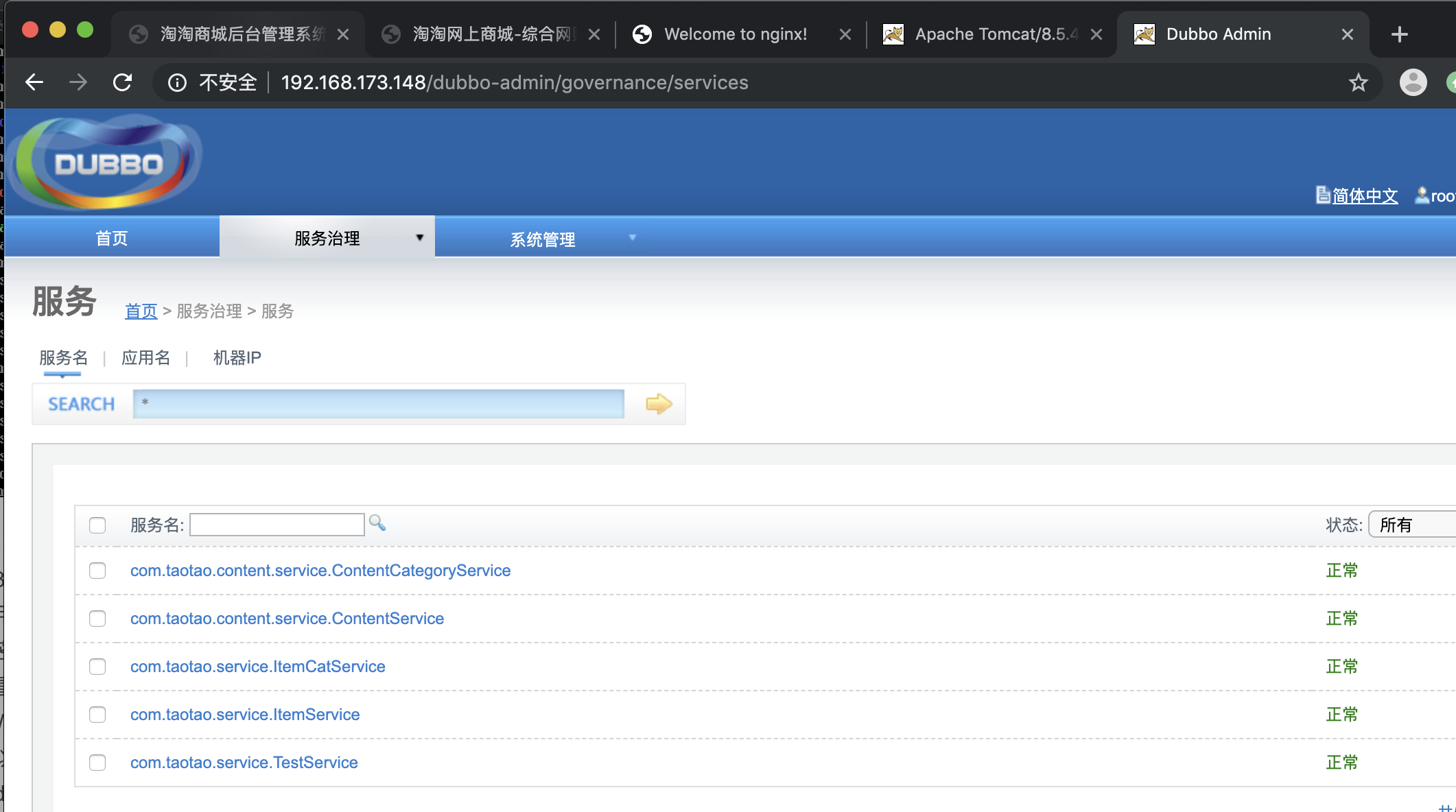Open a new tab with the plus icon
Viewport: 1456px width, 812px height.
(x=1399, y=34)
